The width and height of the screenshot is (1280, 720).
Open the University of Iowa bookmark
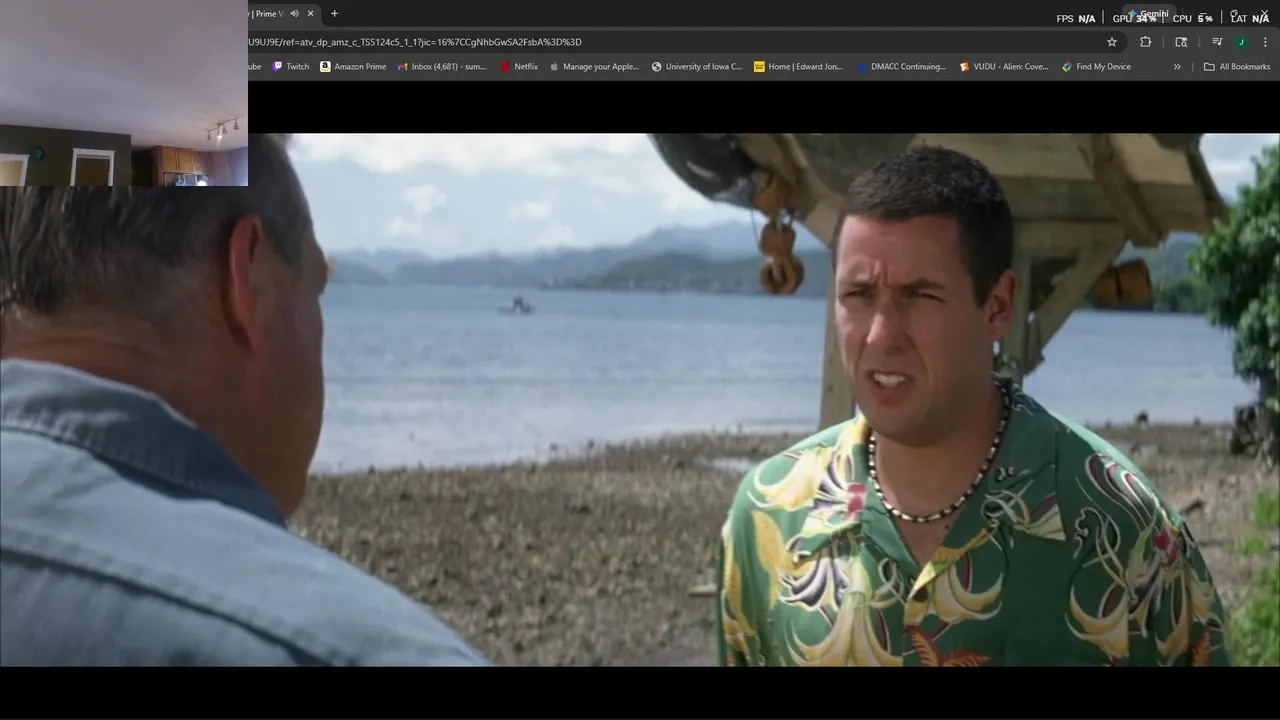[x=697, y=67]
